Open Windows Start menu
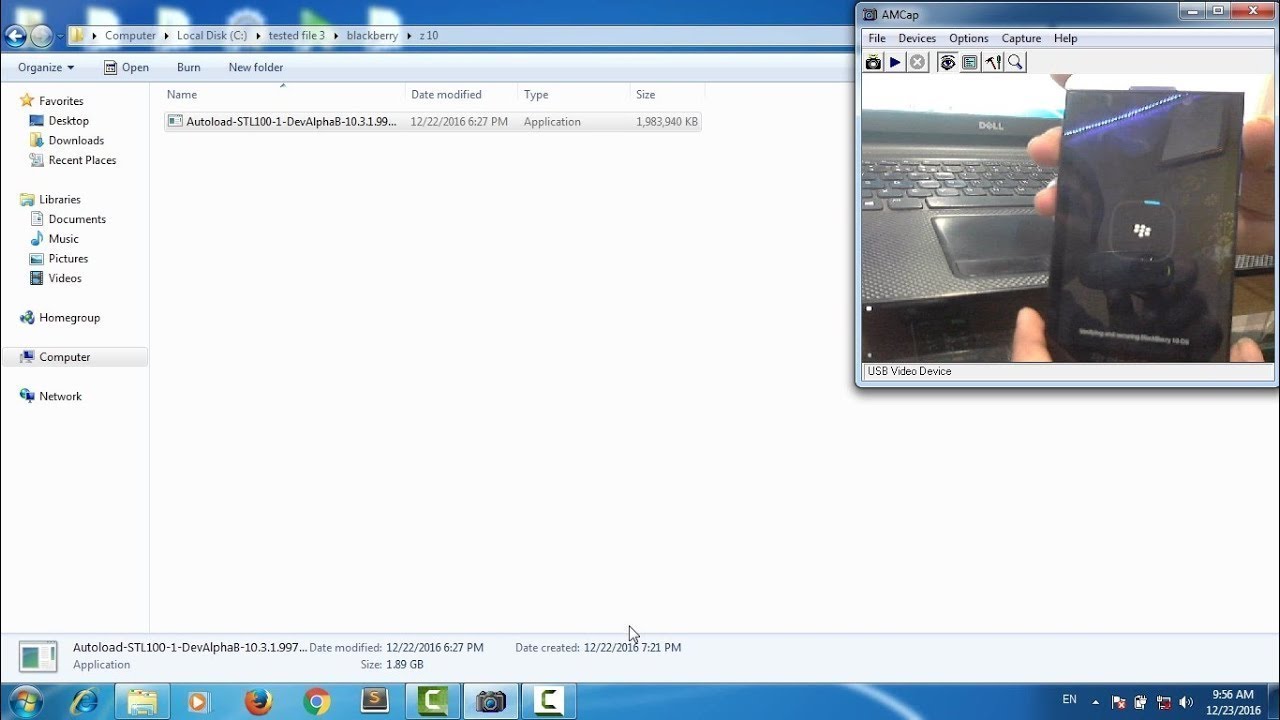The height and width of the screenshot is (720, 1280). (x=24, y=701)
